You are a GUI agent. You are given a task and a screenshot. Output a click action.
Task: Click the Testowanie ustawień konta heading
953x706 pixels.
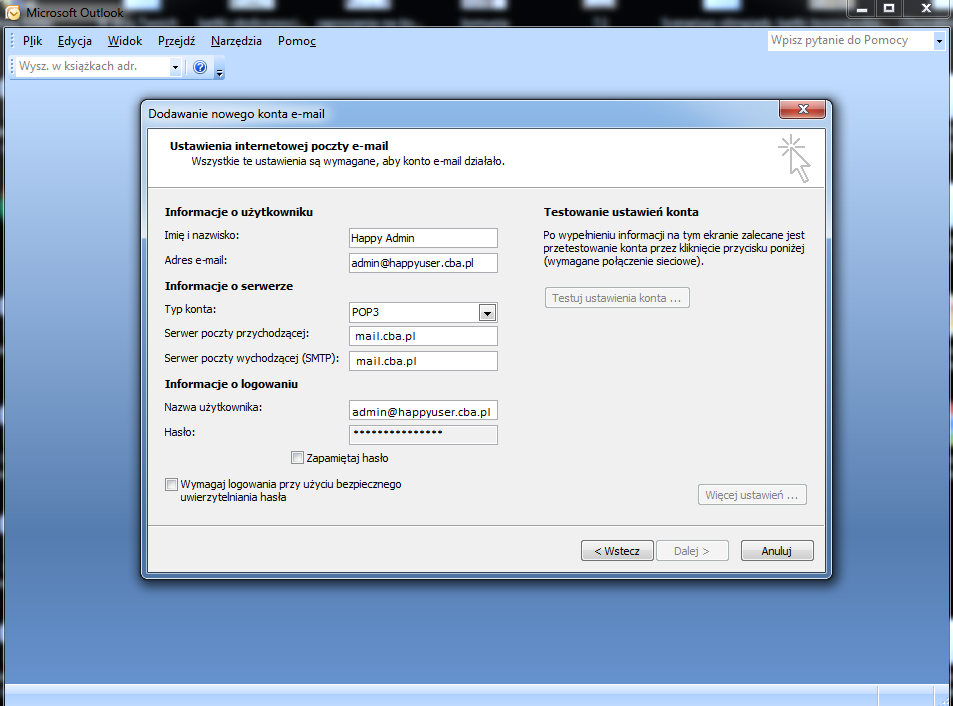pyautogui.click(x=621, y=212)
